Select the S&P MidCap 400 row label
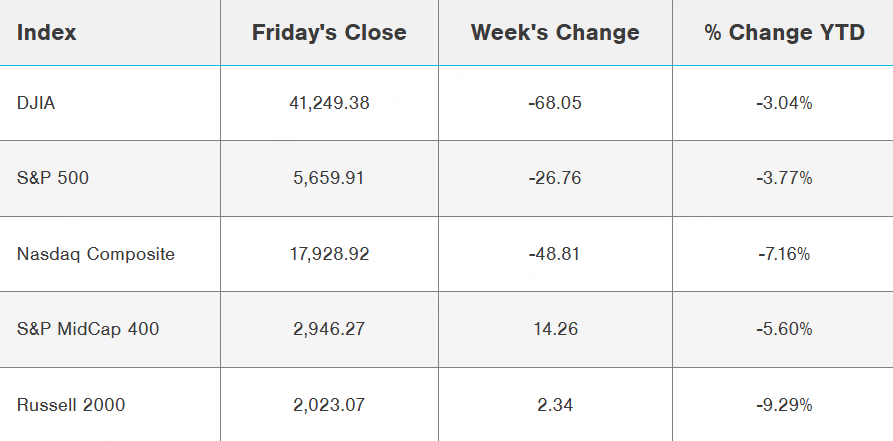The width and height of the screenshot is (893, 441). [x=88, y=329]
